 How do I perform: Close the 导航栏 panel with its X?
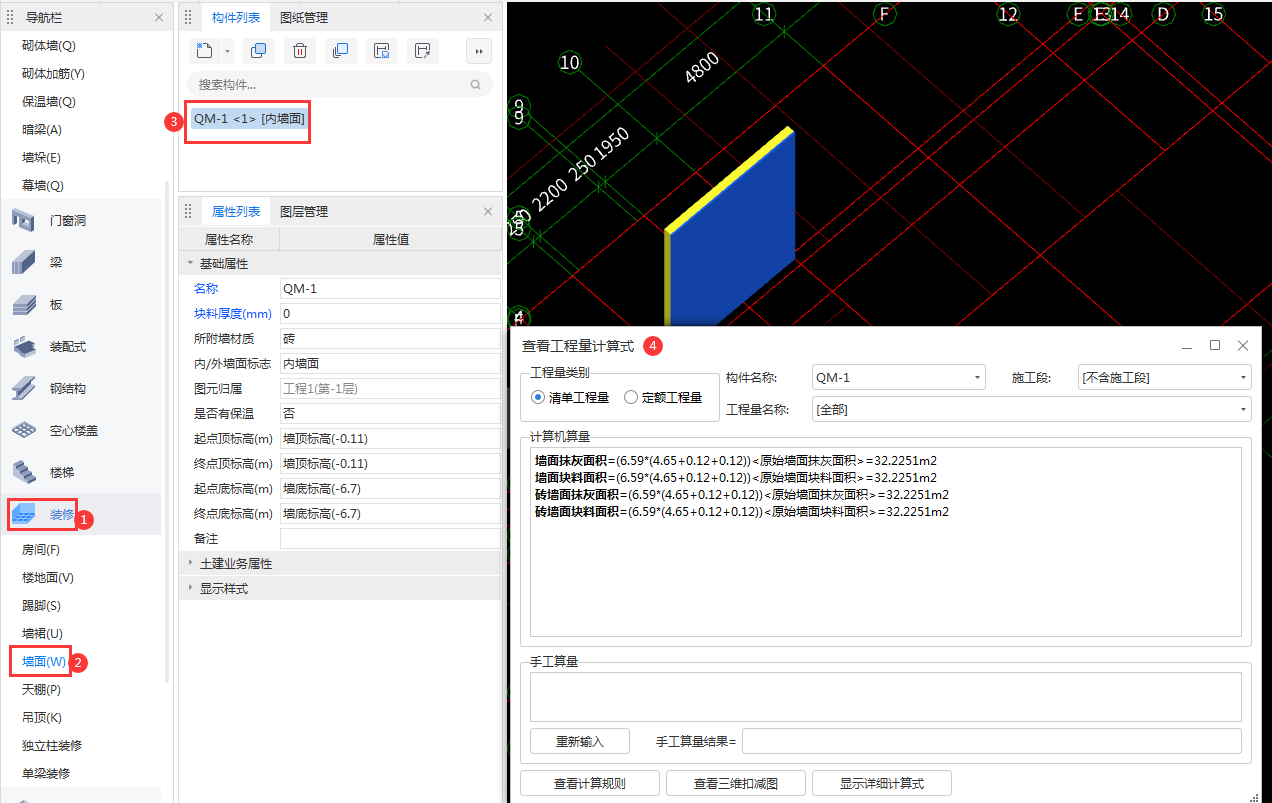(x=159, y=18)
